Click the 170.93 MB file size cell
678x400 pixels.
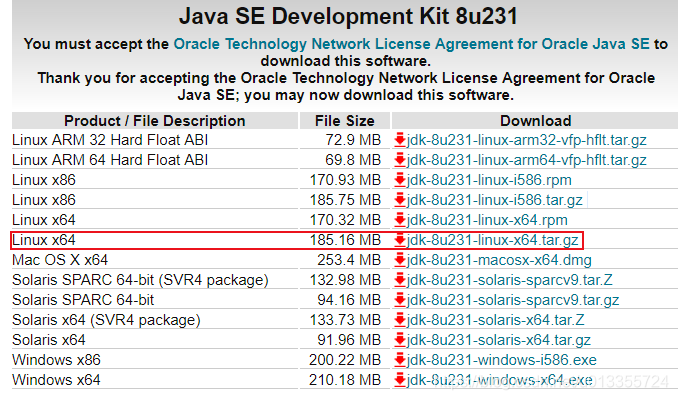[345, 180]
